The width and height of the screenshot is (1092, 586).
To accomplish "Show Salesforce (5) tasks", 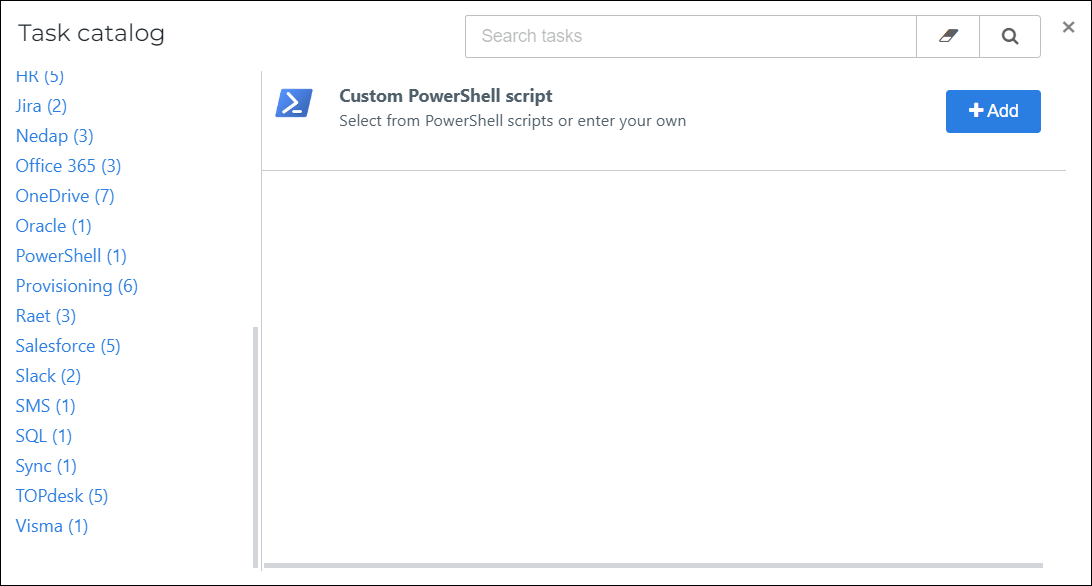I will (x=68, y=346).
